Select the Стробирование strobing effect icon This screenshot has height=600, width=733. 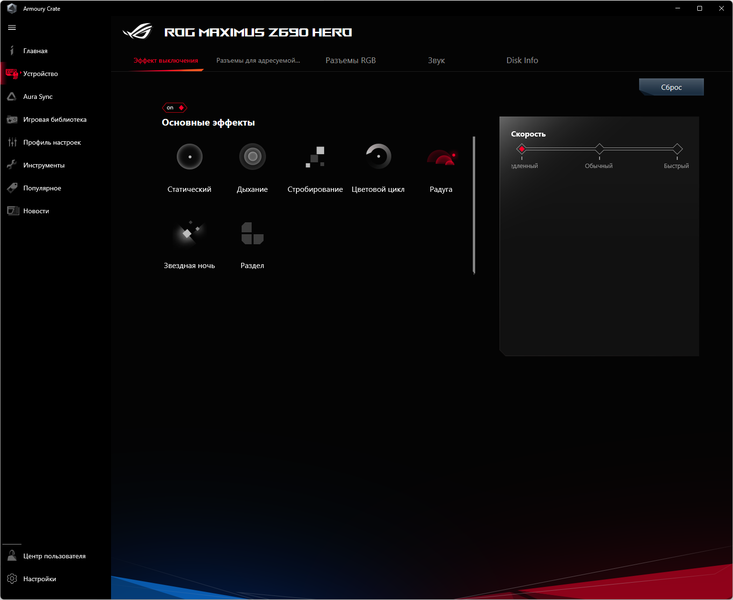[315, 157]
